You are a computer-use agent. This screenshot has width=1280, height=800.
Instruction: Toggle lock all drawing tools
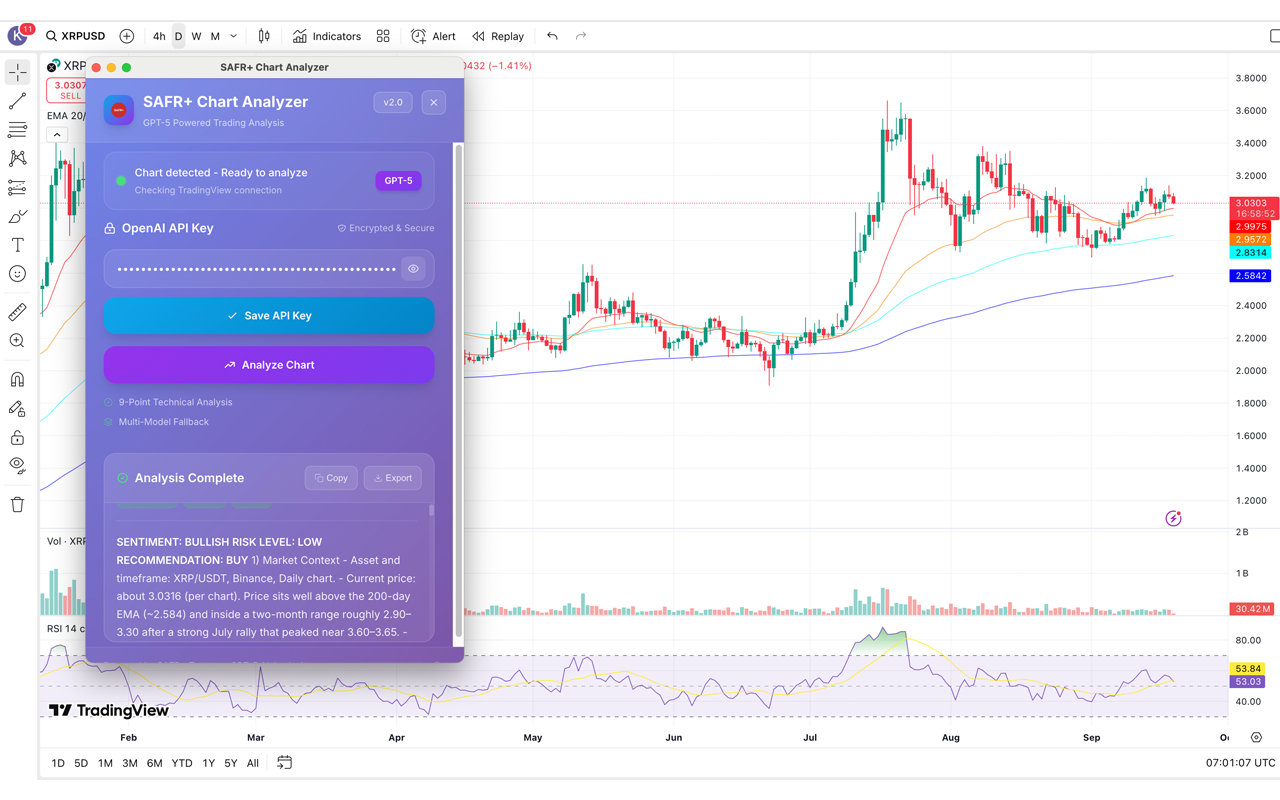(17, 438)
